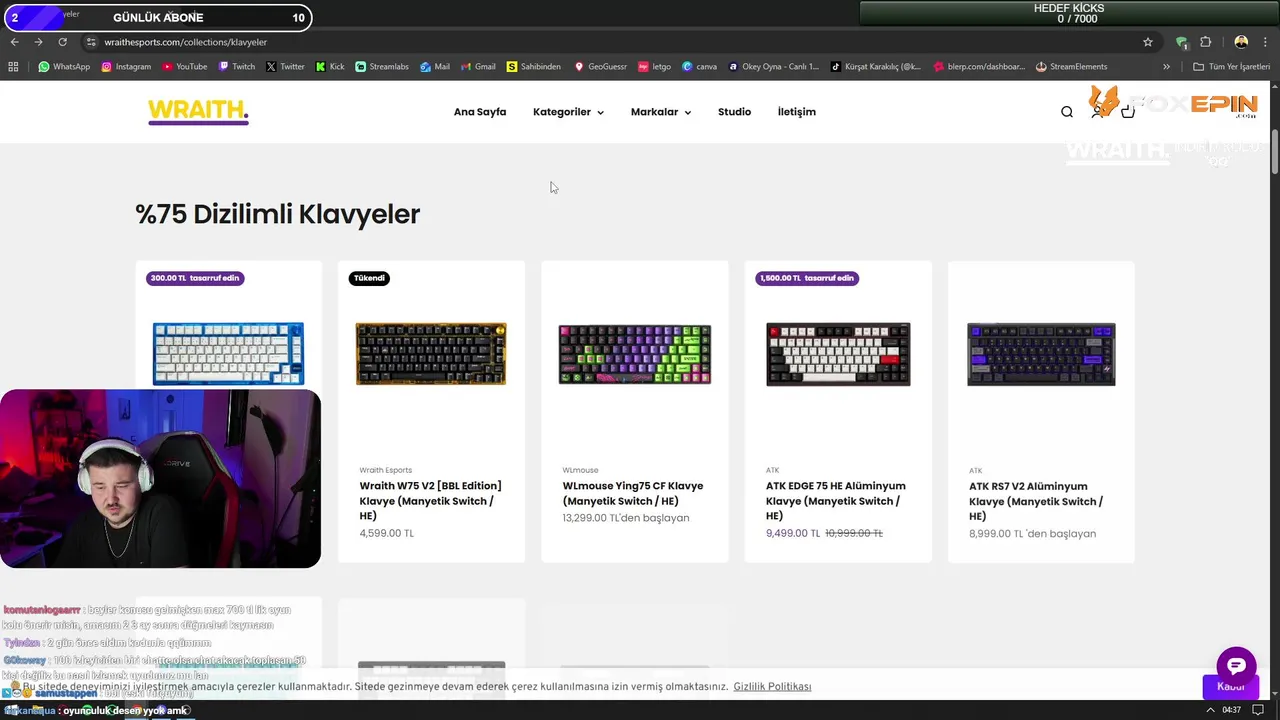Click the browser forward arrow
This screenshot has width=1280, height=720.
[x=38, y=42]
